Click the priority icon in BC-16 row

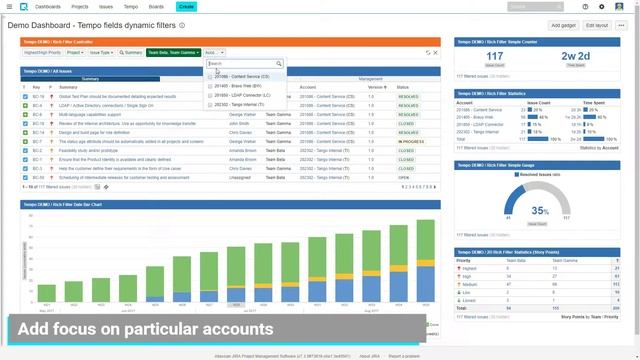coord(51,124)
